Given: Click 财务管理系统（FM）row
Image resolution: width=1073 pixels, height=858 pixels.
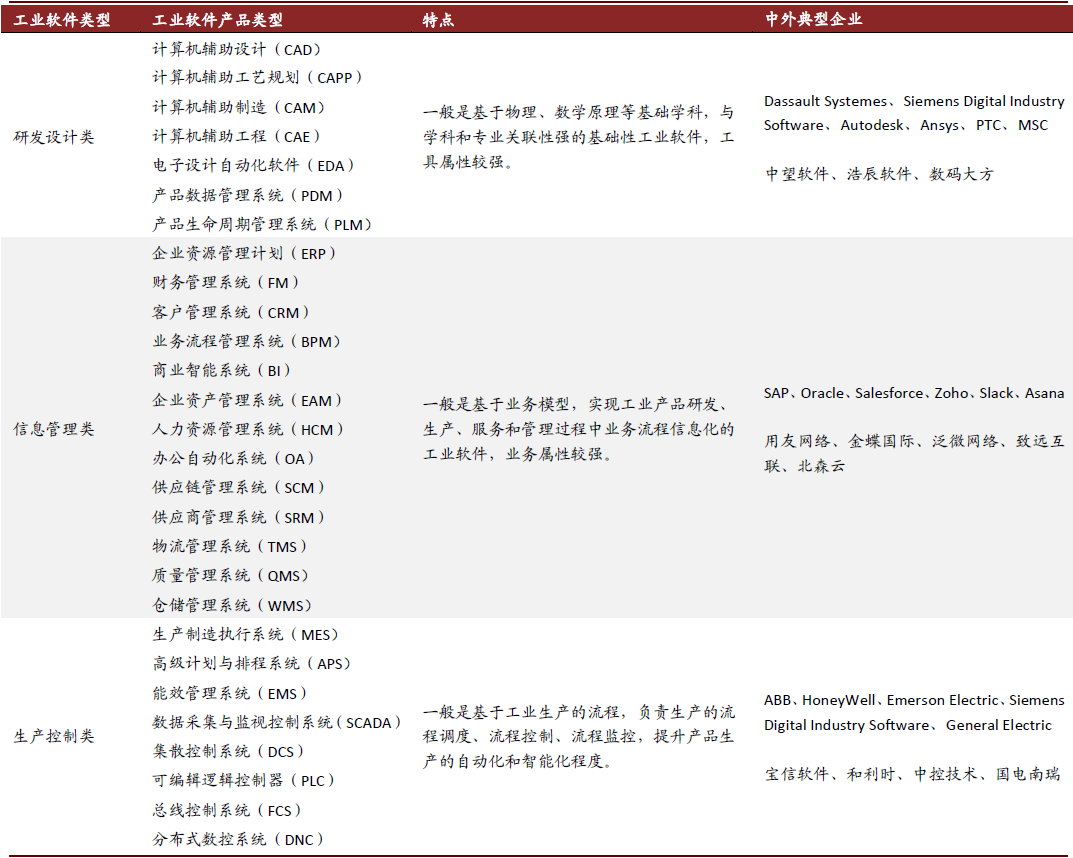Looking at the screenshot, I should tap(225, 282).
